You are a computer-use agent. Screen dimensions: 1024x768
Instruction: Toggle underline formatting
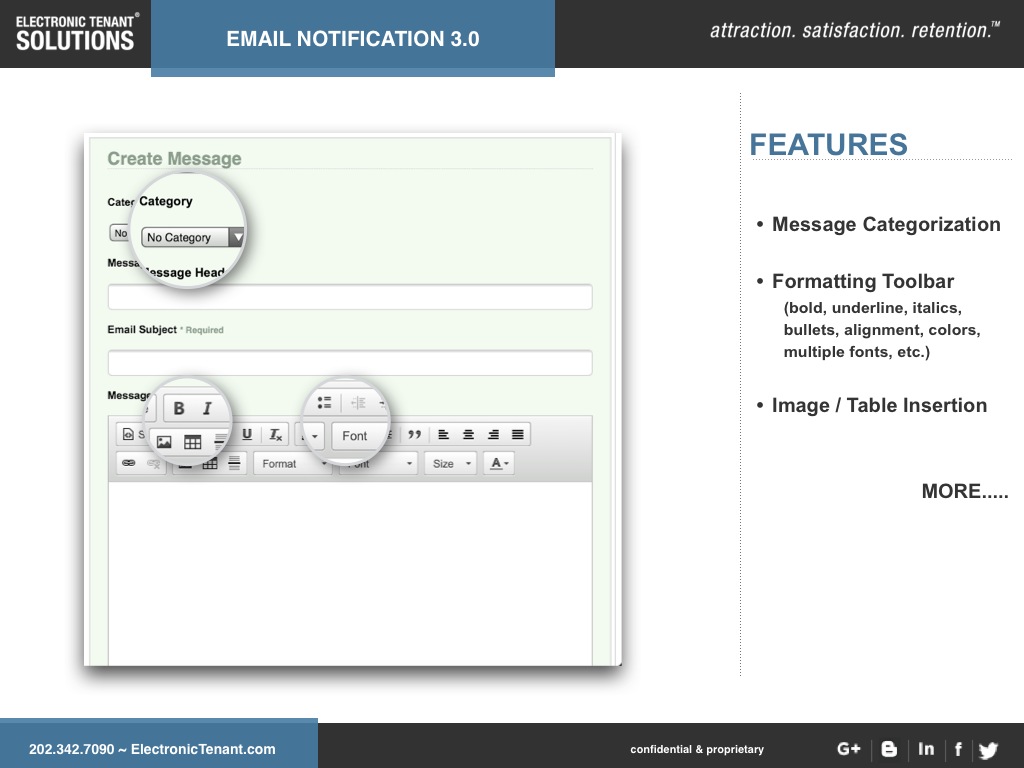(247, 434)
